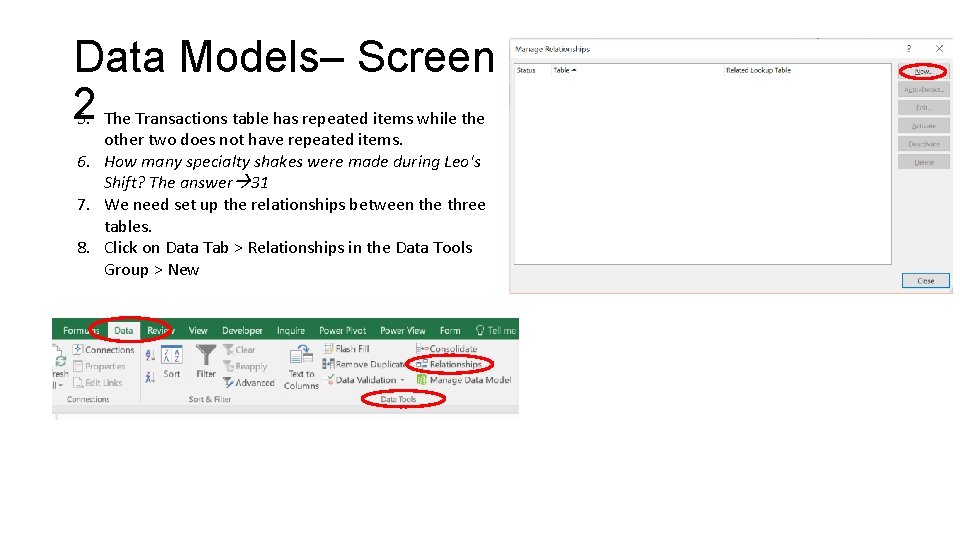960x540 pixels.
Task: Click the Data Validation button
Action: 361,380
